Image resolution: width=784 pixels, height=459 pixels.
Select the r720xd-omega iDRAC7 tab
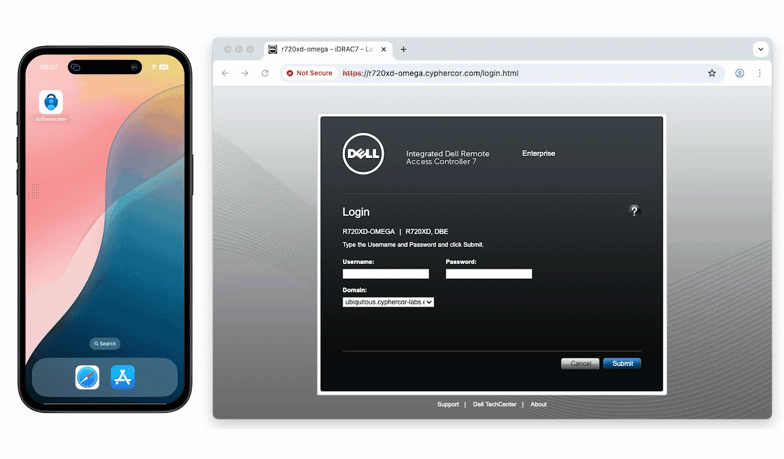pyautogui.click(x=328, y=49)
